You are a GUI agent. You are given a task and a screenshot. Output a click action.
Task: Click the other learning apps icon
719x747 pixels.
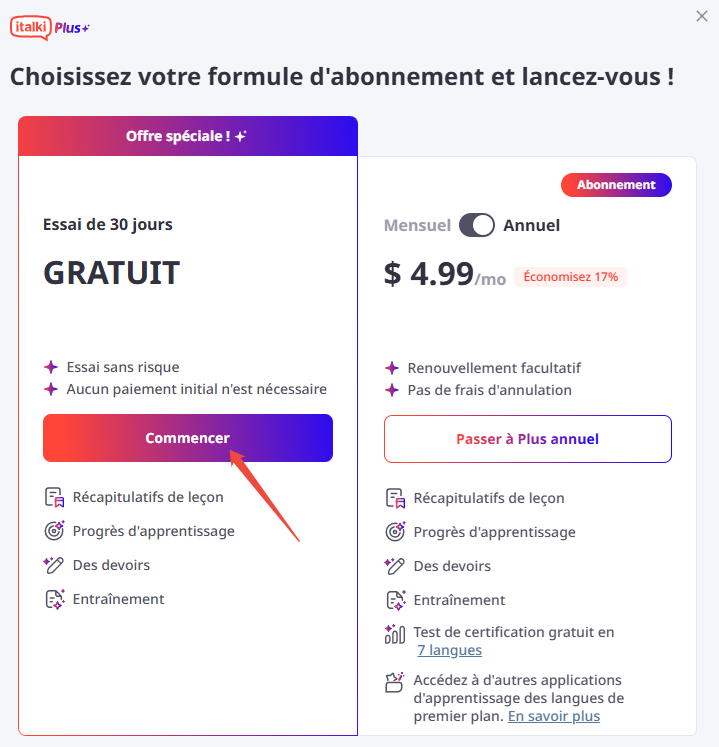(395, 682)
